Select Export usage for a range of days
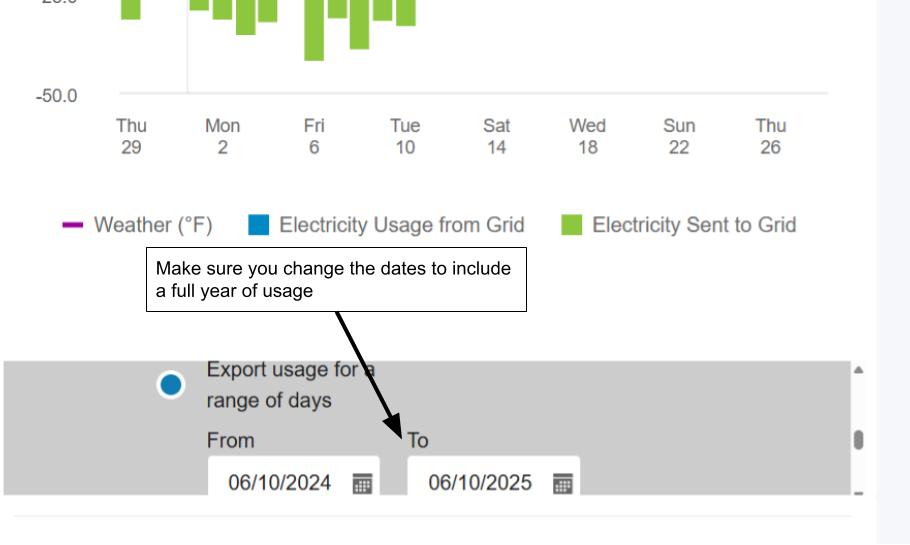910x545 pixels. tap(171, 385)
